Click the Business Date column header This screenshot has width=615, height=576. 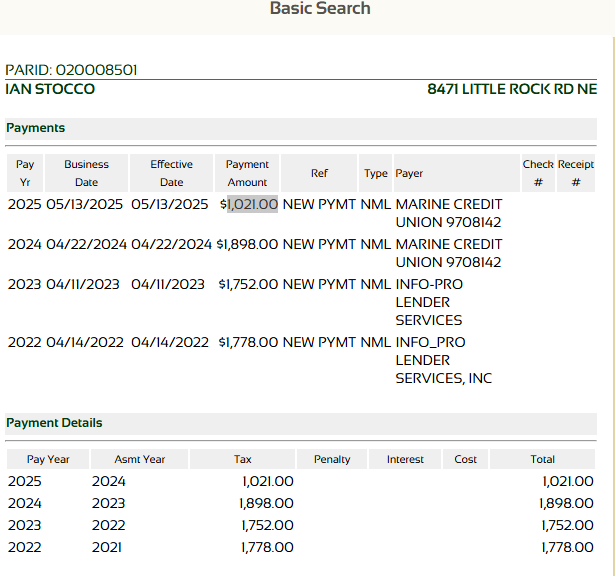(x=86, y=173)
